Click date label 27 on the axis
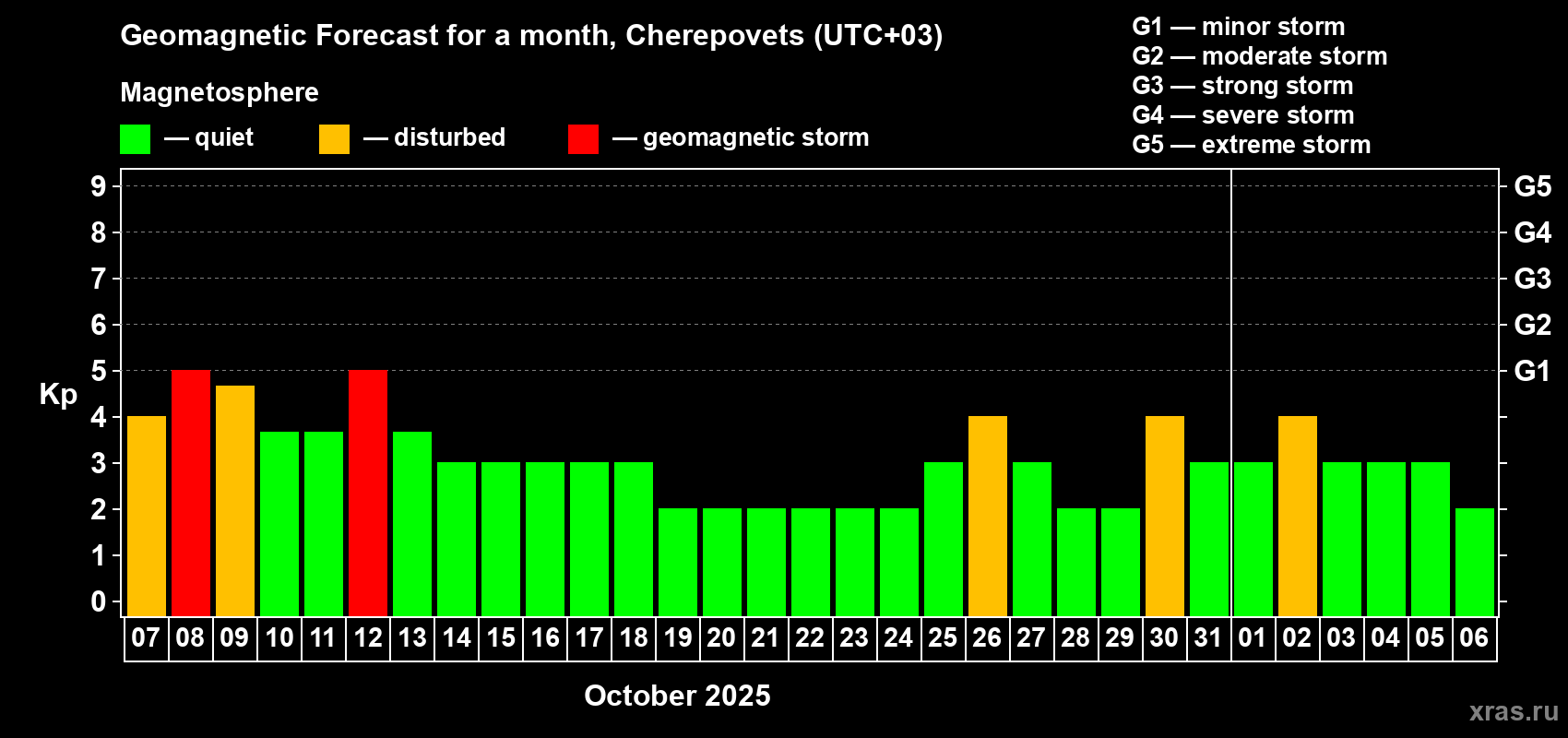1568x738 pixels. (x=1031, y=637)
